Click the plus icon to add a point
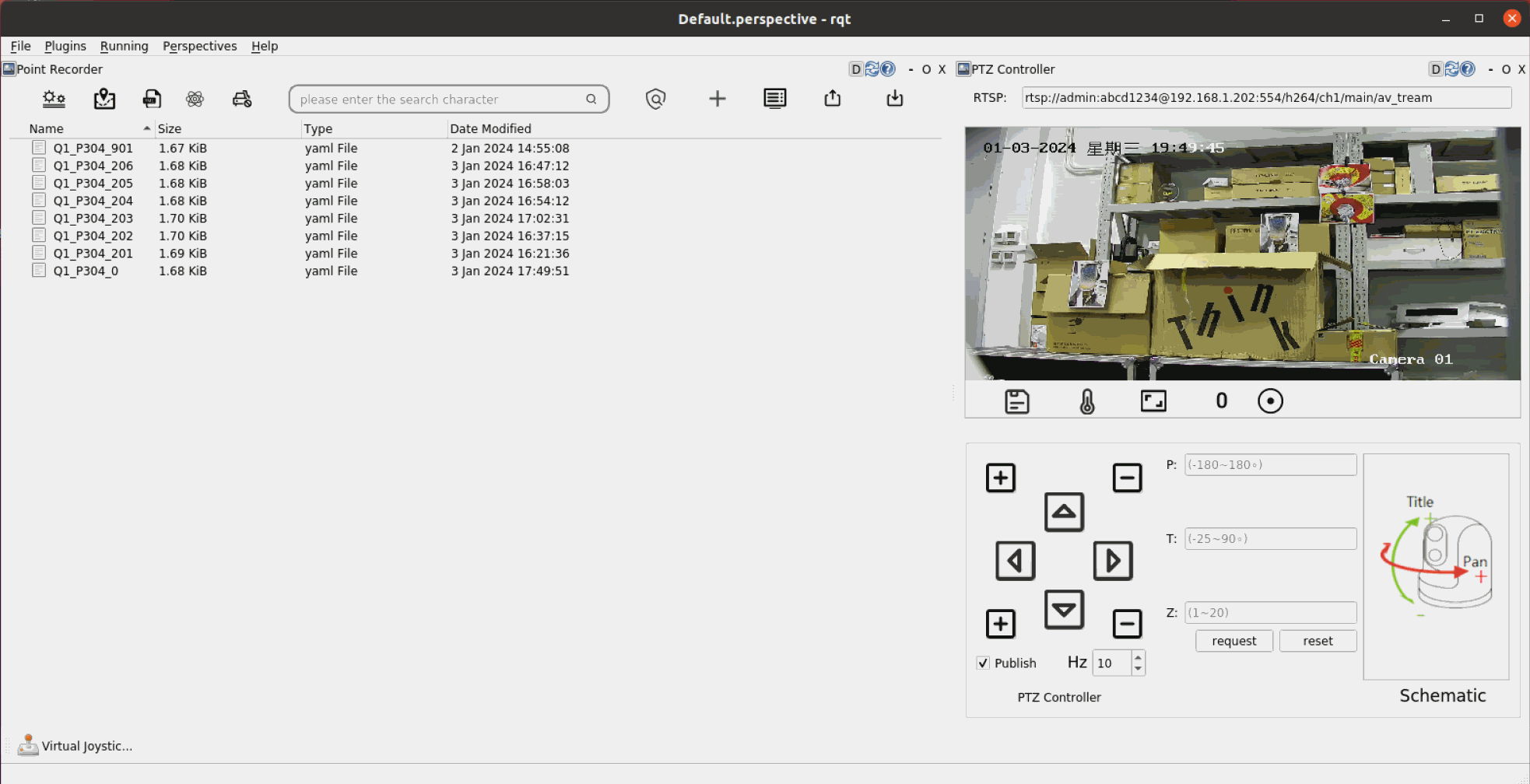 tap(717, 99)
